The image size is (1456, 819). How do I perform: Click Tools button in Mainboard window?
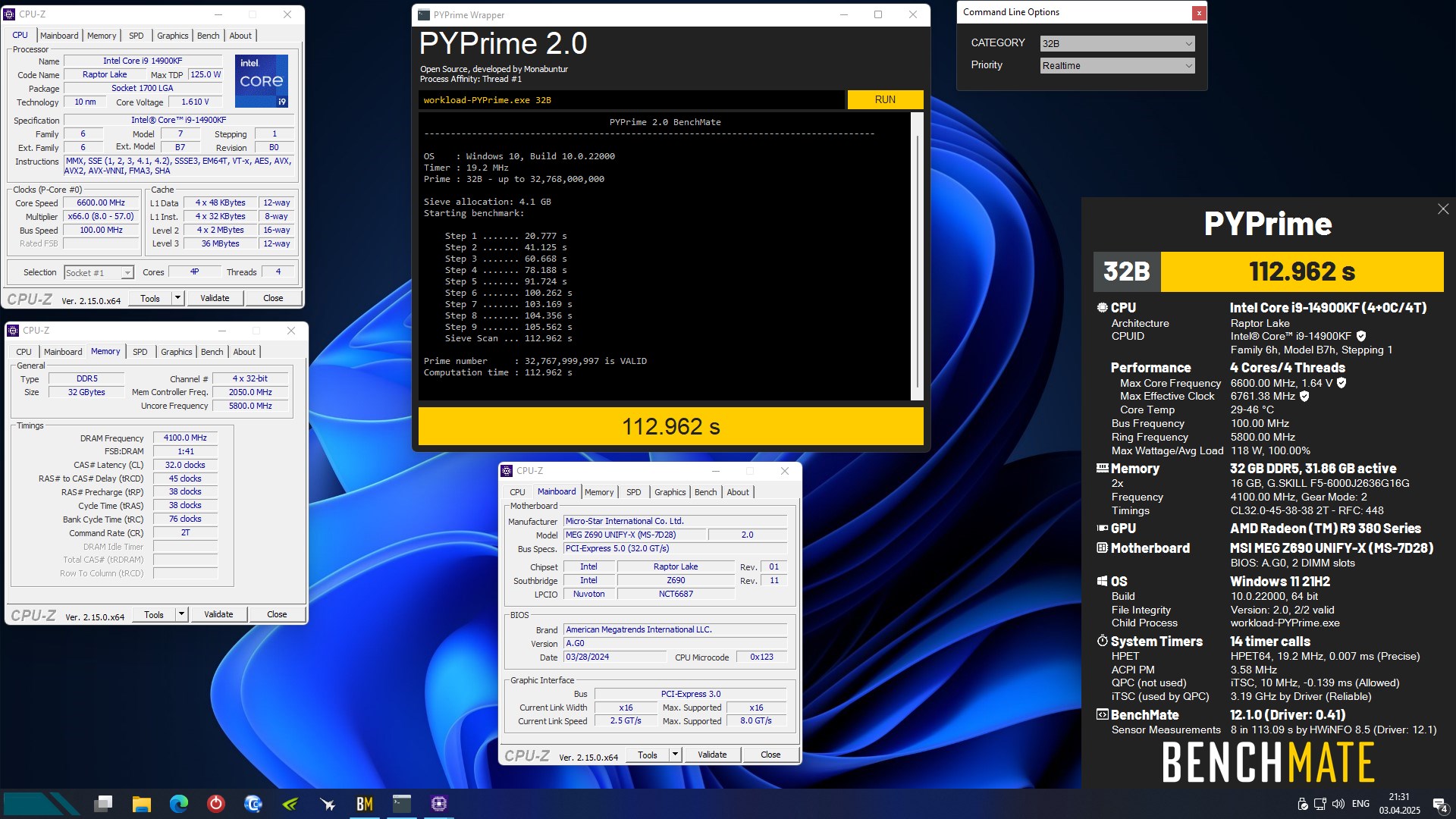[x=648, y=755]
